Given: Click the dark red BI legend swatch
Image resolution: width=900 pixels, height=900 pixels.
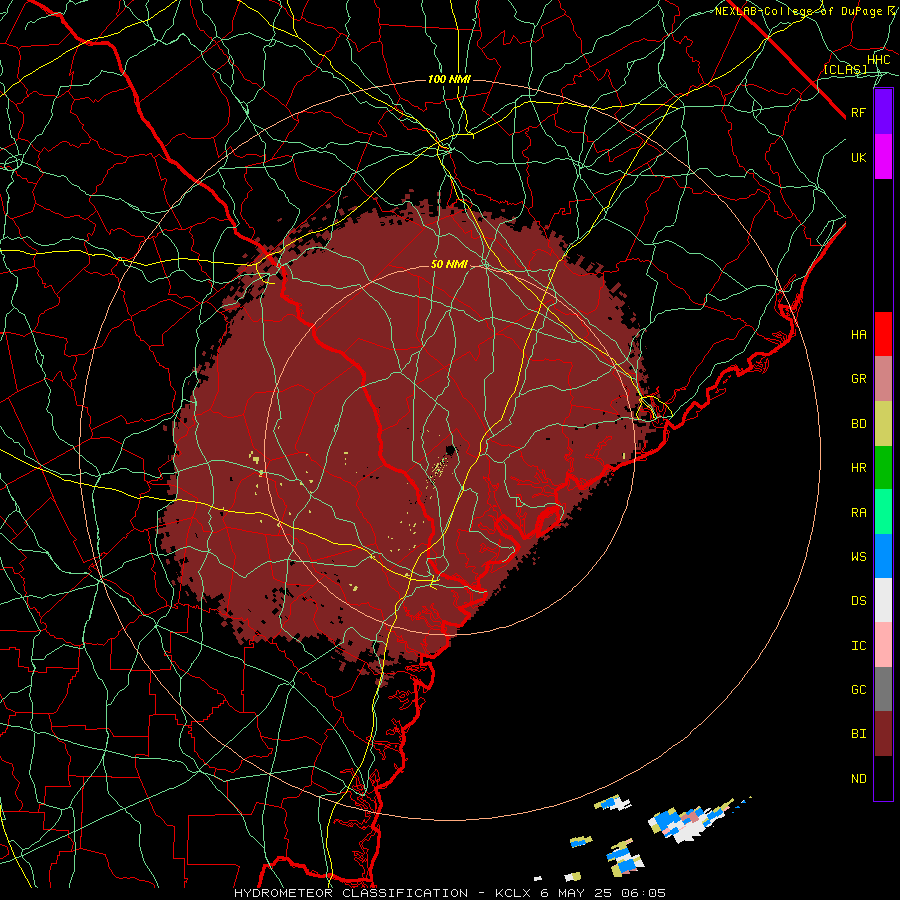Looking at the screenshot, I should 883,734.
